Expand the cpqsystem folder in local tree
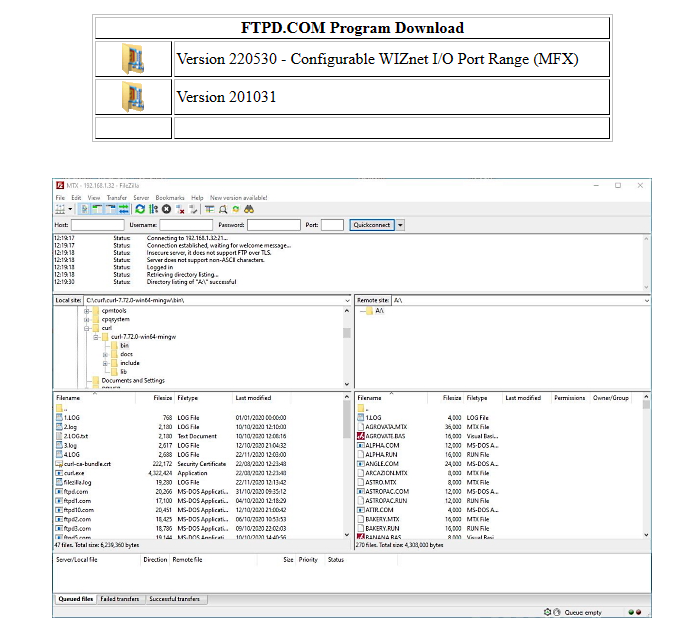The width and height of the screenshot is (697, 627). (x=87, y=319)
